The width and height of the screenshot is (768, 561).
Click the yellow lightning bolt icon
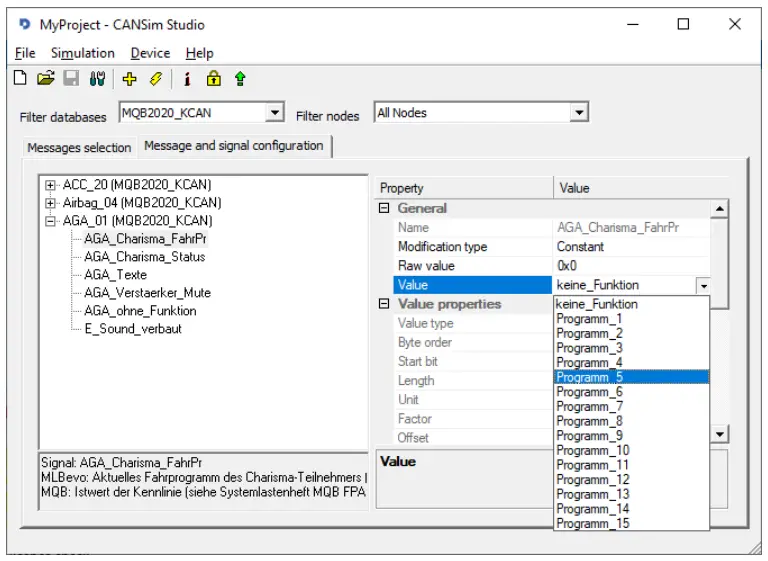[x=155, y=79]
